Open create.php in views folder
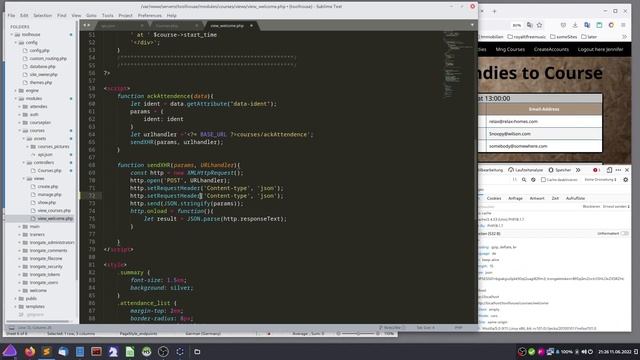The width and height of the screenshot is (640, 360). click(x=47, y=187)
